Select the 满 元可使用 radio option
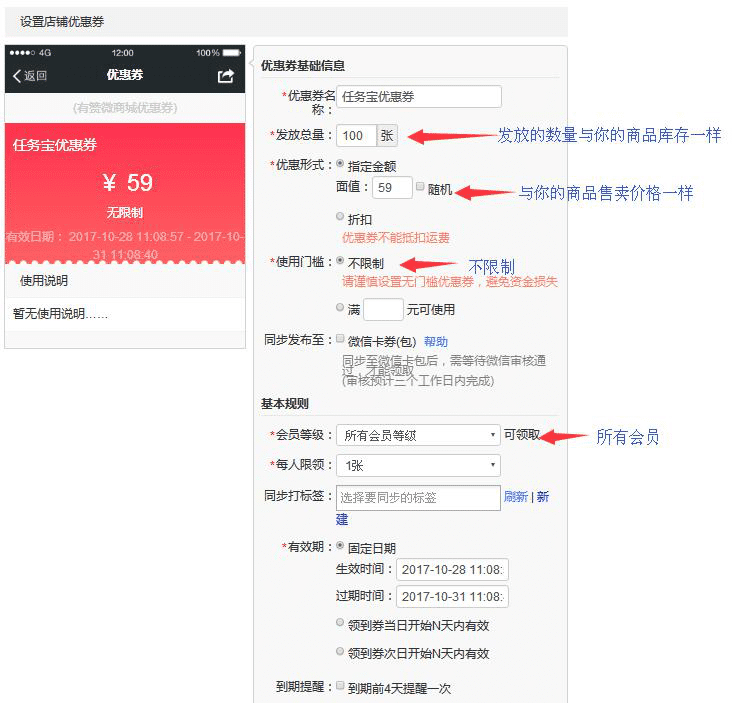 [x=342, y=309]
